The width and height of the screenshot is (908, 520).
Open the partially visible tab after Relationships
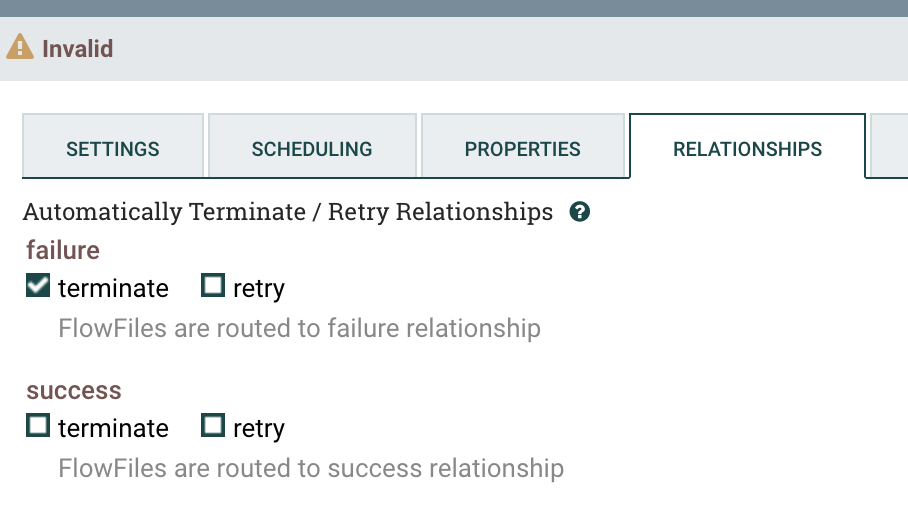(889, 146)
